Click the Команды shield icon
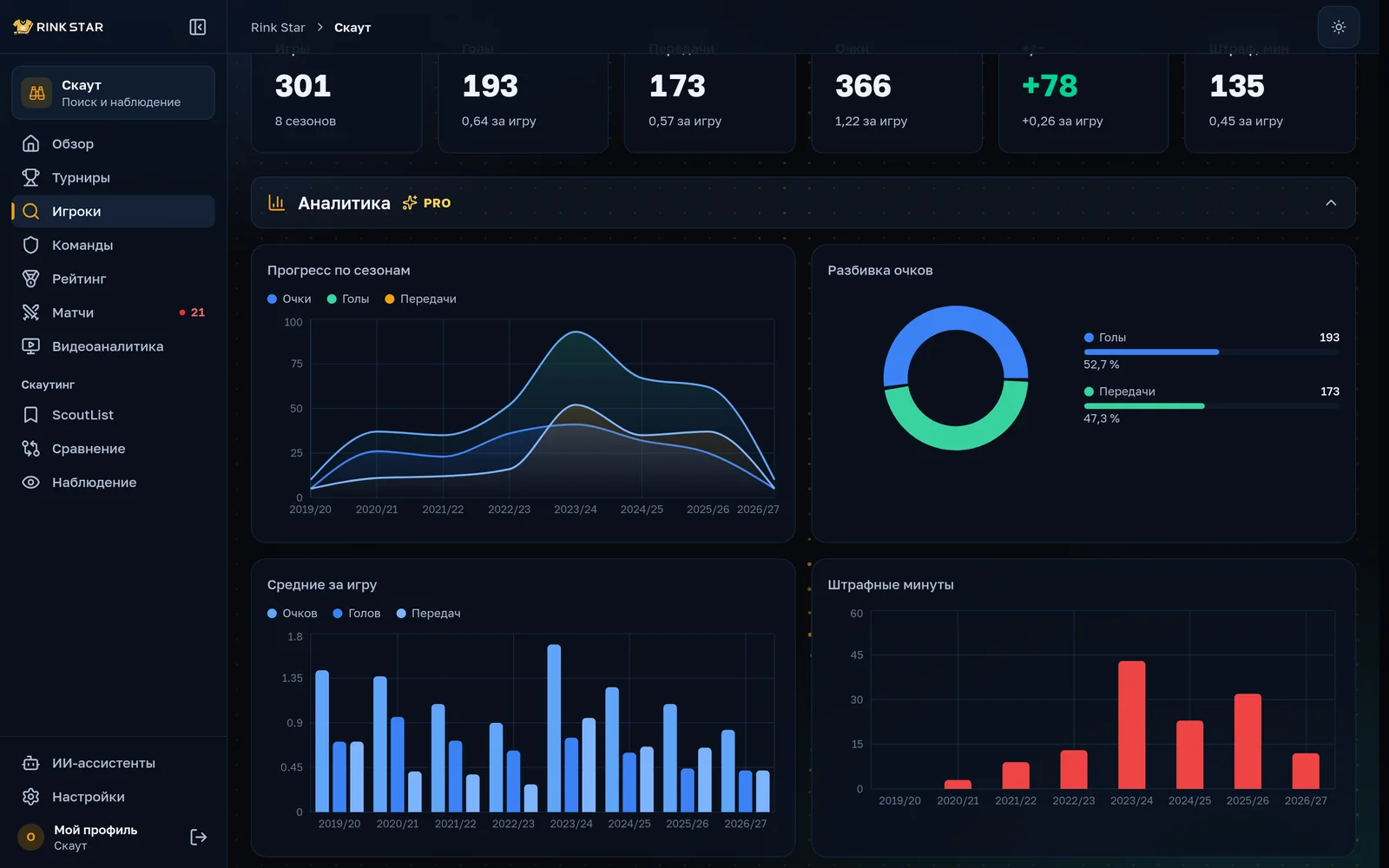The width and height of the screenshot is (1389, 868). [30, 245]
